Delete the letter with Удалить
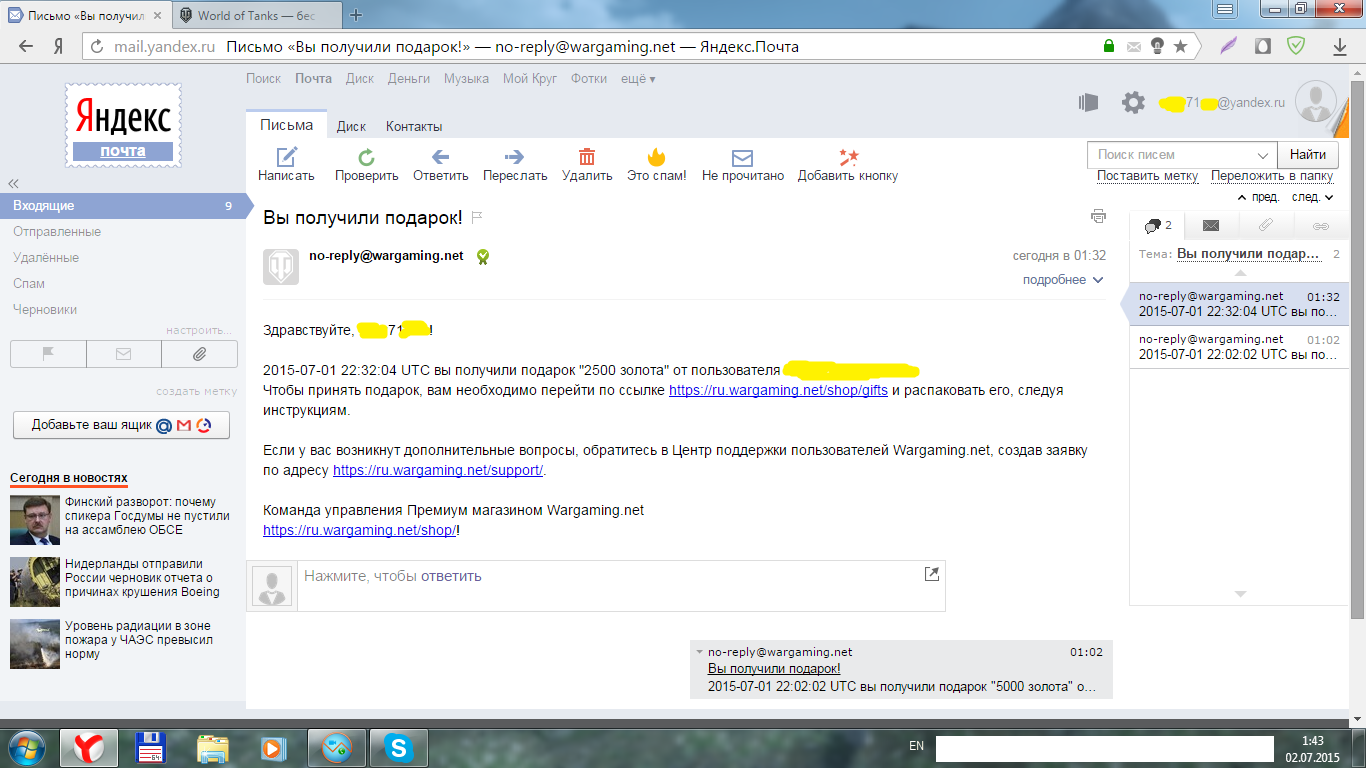Screen dimensions: 1366x768 point(587,166)
